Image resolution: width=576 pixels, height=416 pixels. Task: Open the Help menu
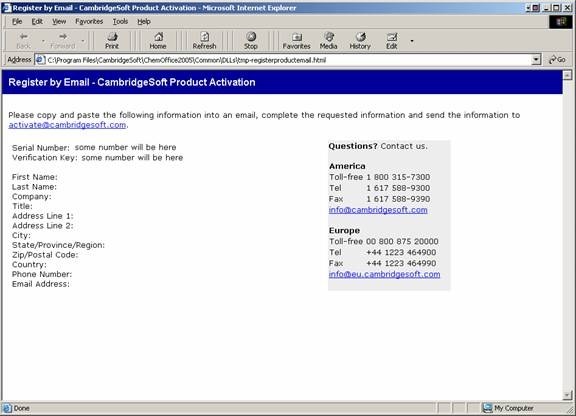144,22
